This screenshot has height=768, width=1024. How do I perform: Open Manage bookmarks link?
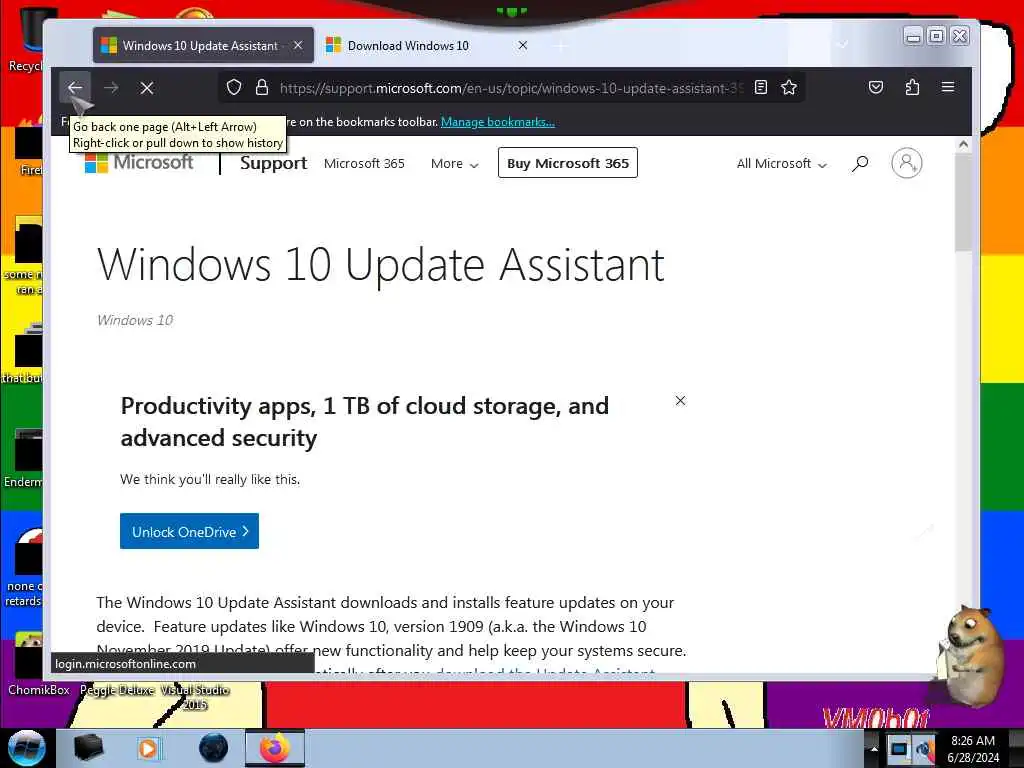(x=498, y=122)
